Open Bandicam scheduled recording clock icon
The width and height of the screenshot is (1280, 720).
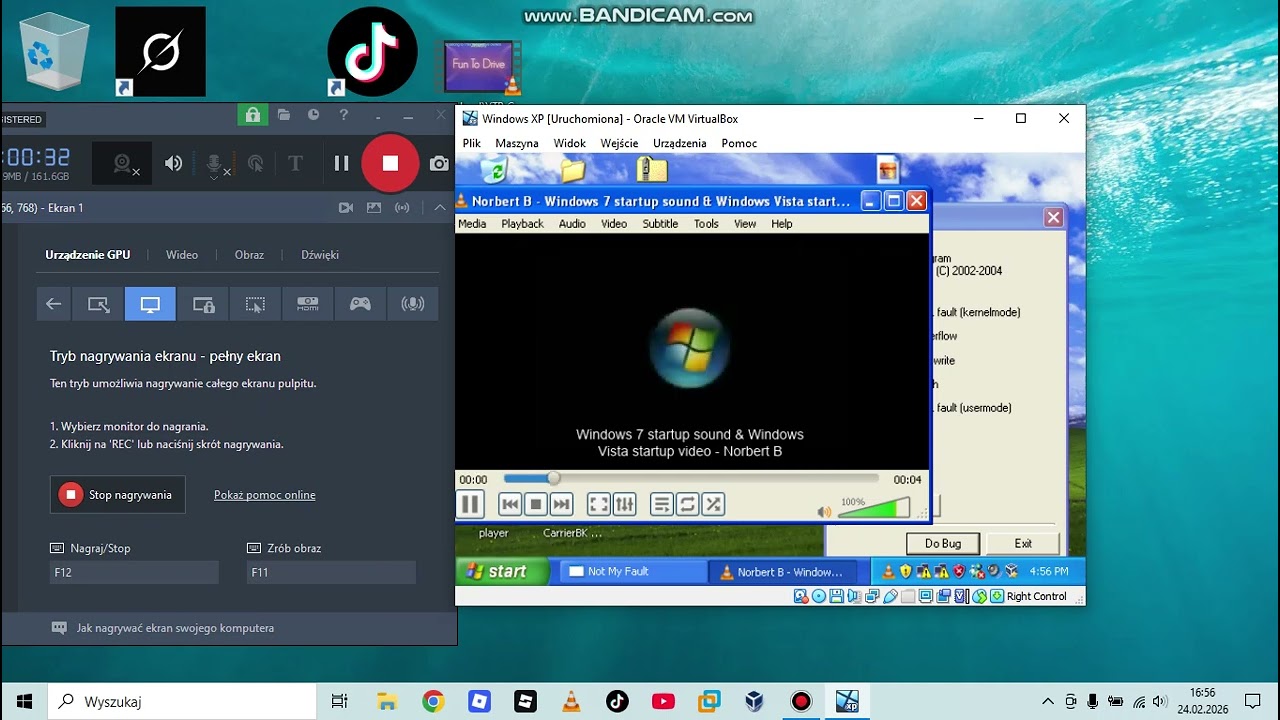click(x=313, y=115)
